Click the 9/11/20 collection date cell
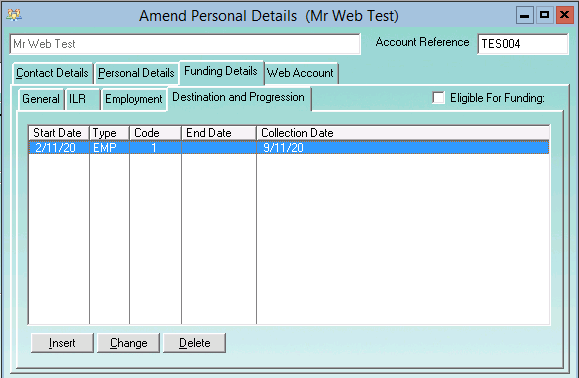This screenshot has height=378, width=579. pos(403,148)
